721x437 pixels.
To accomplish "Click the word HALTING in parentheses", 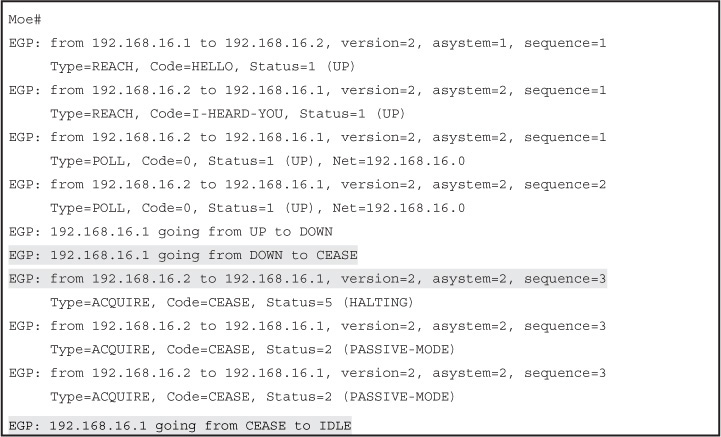I will click(378, 302).
